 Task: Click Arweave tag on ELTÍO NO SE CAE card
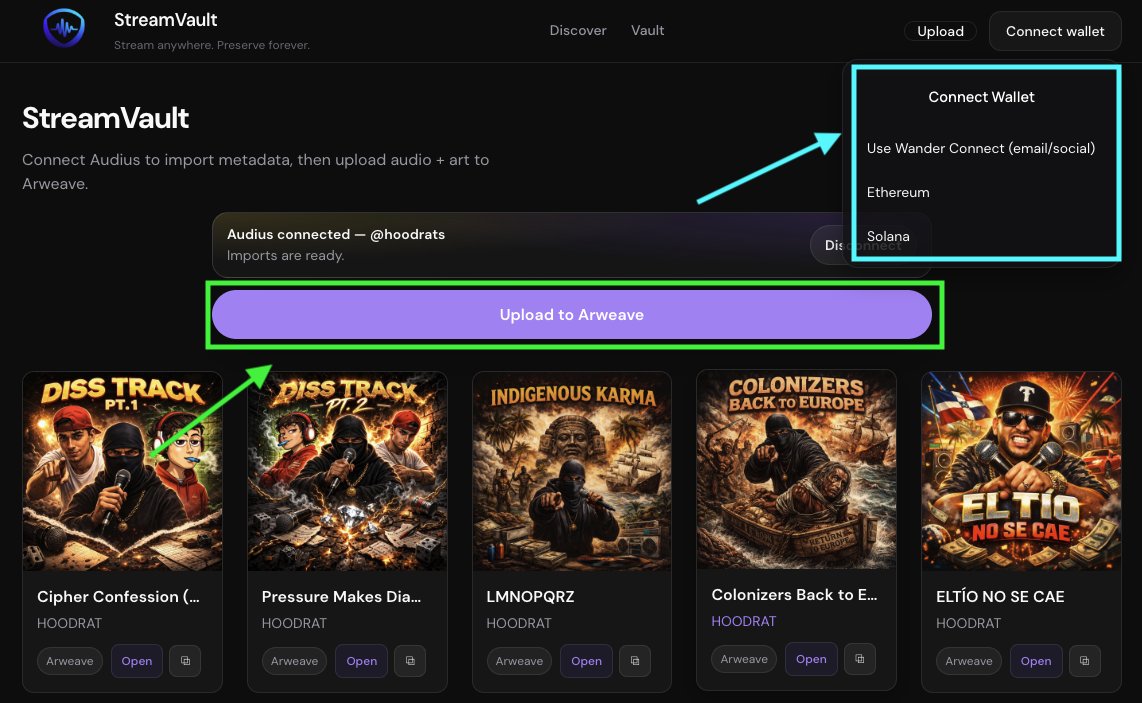(x=969, y=661)
